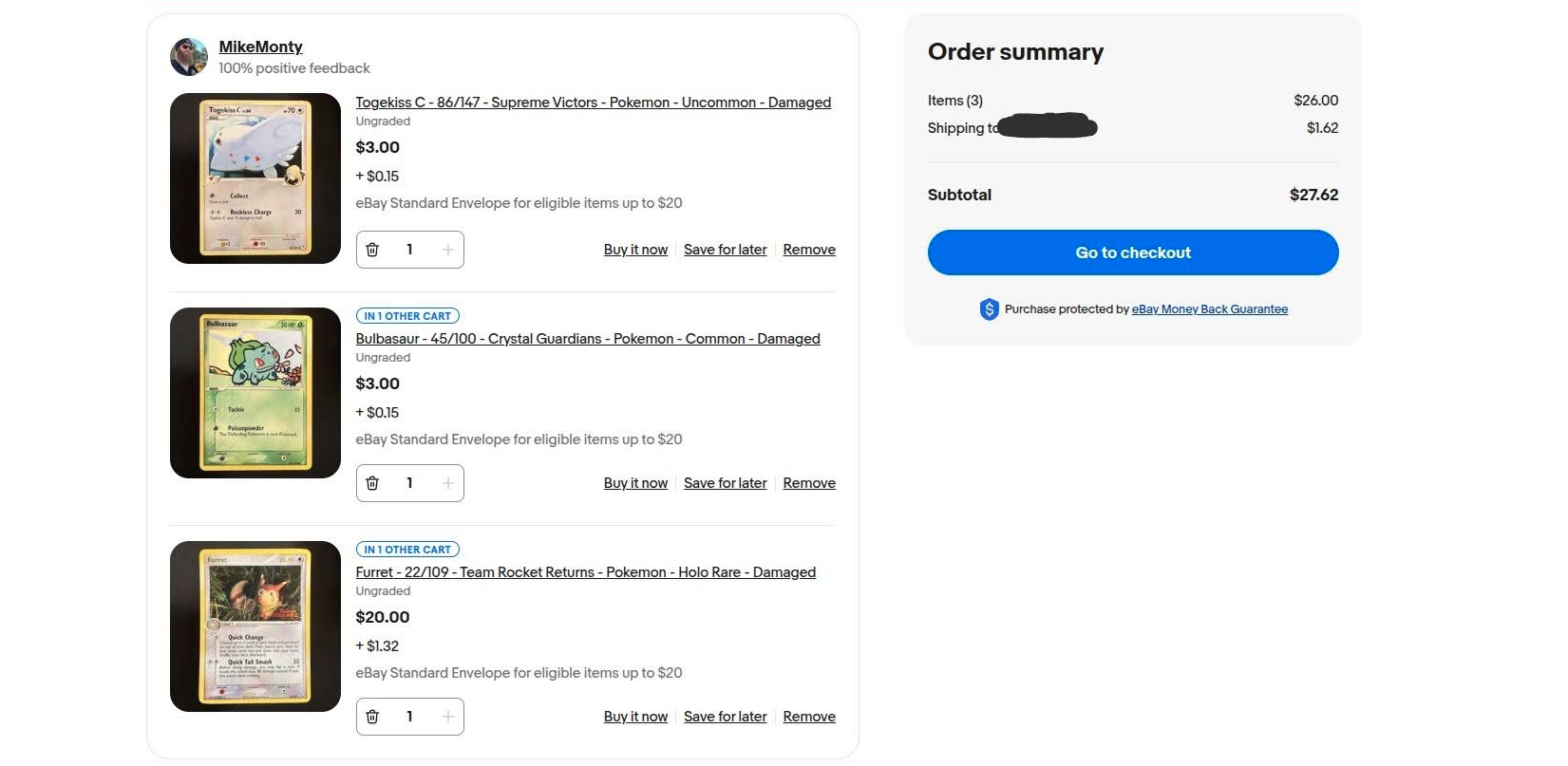
Task: Click trash icon for Bulbasaur item
Action: coord(372,483)
